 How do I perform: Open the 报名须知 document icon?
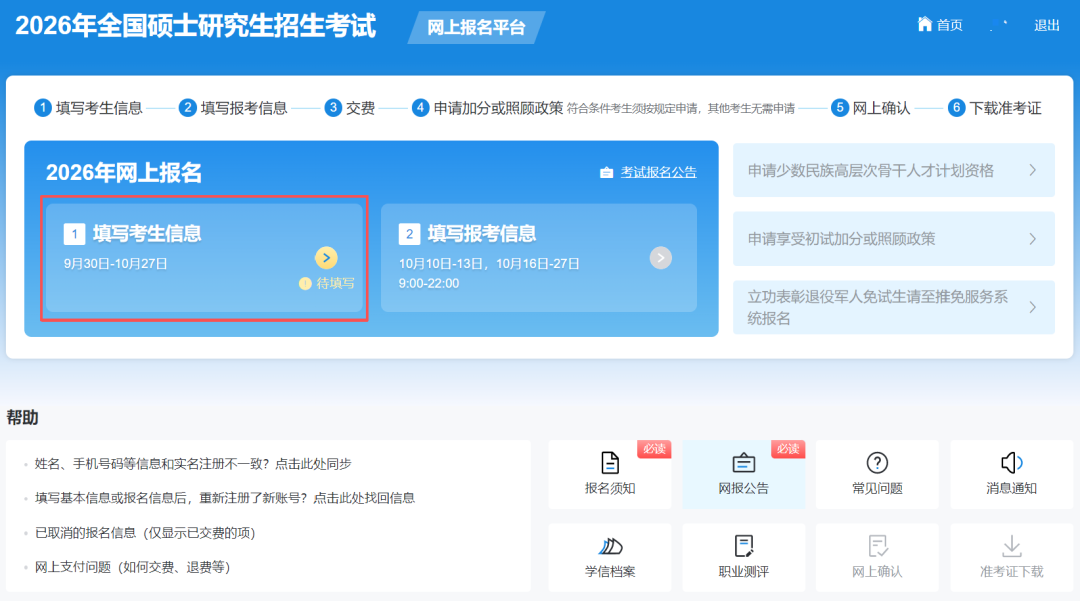click(x=610, y=463)
